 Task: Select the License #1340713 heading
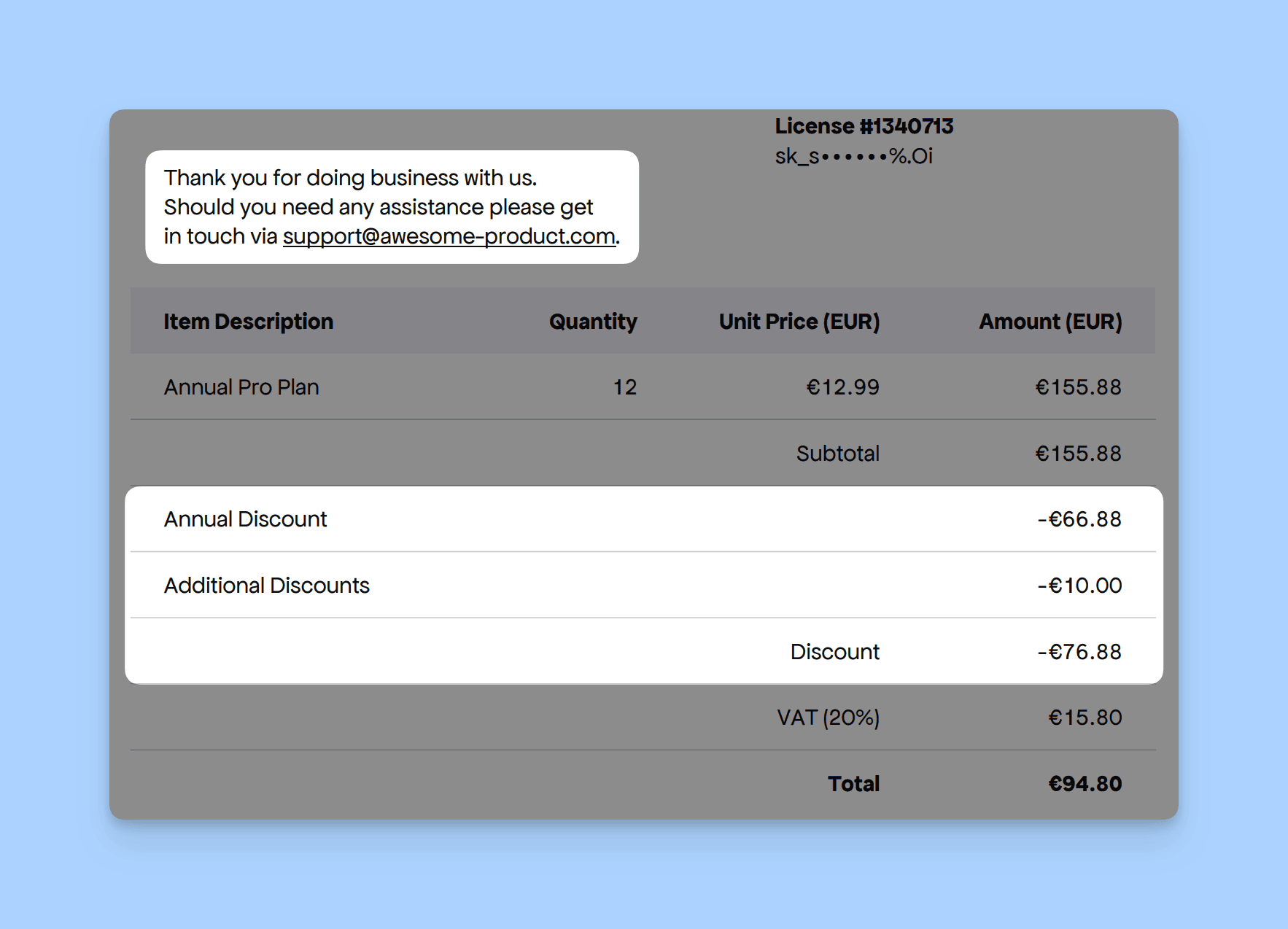pos(864,126)
